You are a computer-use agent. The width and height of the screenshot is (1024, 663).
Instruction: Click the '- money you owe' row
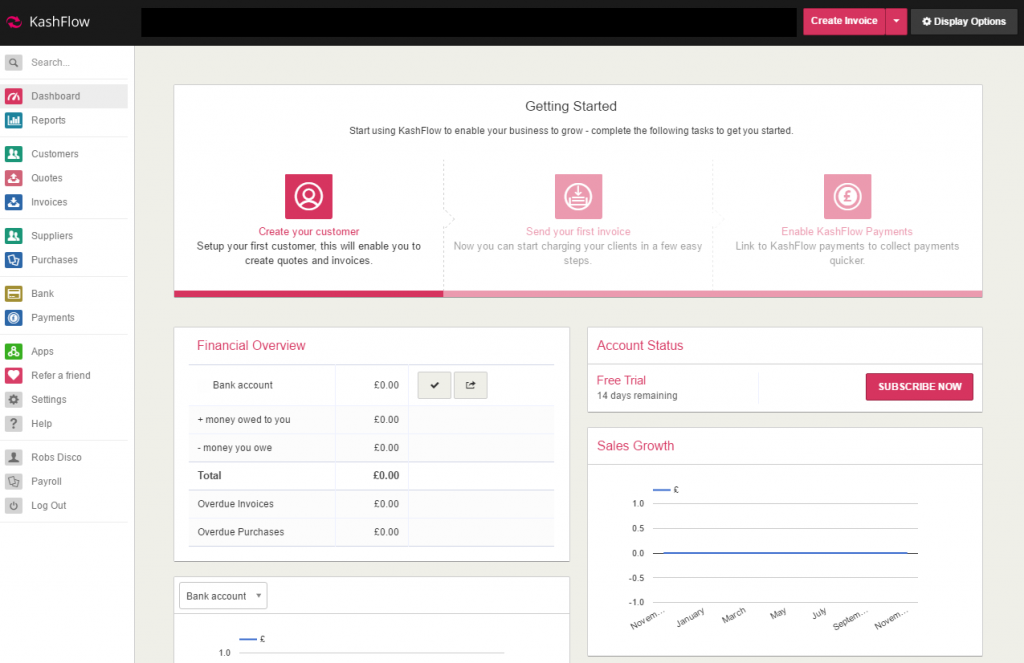pos(371,447)
